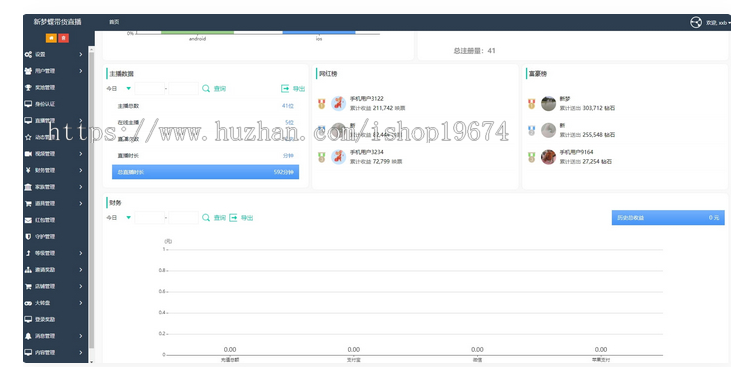Click 导出 in the 财务 panel

[247, 218]
